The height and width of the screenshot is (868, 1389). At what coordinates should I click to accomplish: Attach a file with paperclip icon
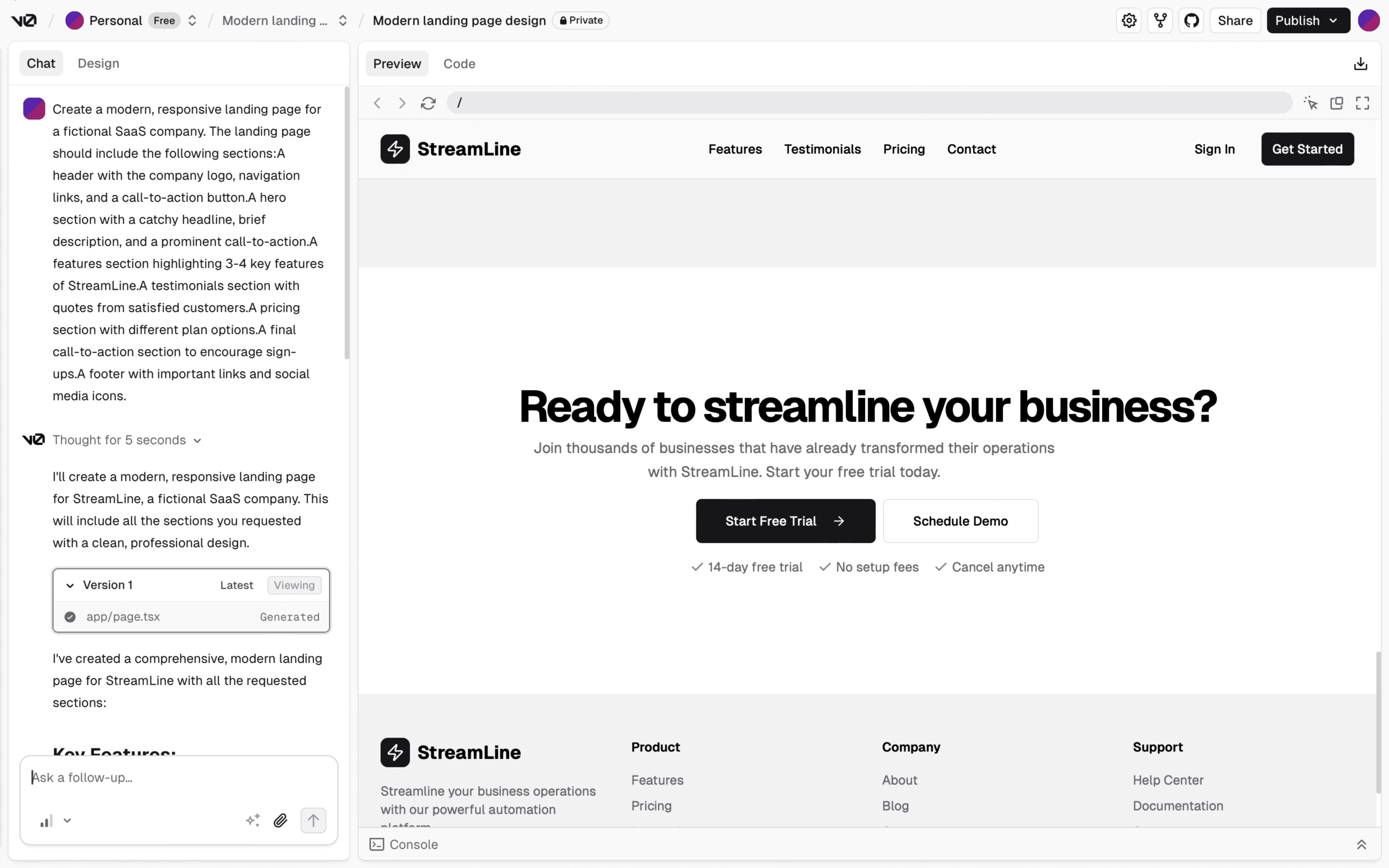(x=280, y=820)
